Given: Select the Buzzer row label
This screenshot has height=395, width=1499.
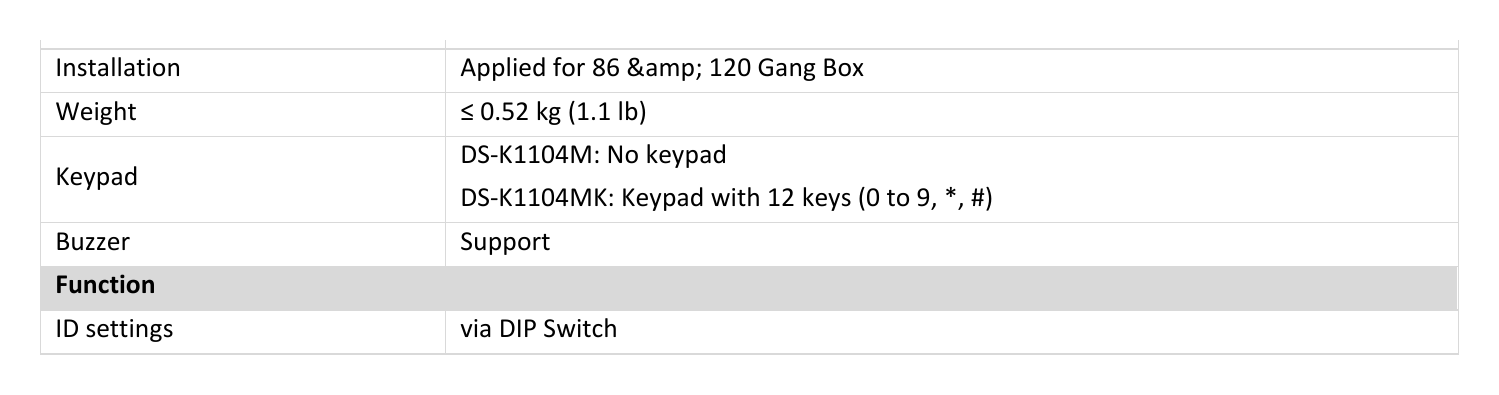Looking at the screenshot, I should pyautogui.click(x=92, y=242).
